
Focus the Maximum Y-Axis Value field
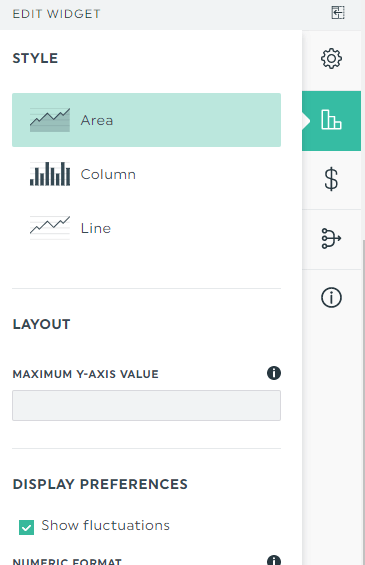point(146,405)
